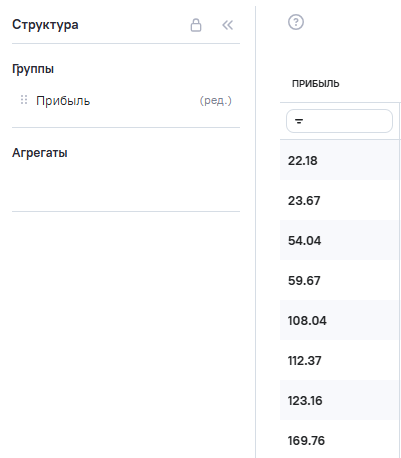Open the help question mark icon
Screen dimensions: 401x458
coord(296,22)
